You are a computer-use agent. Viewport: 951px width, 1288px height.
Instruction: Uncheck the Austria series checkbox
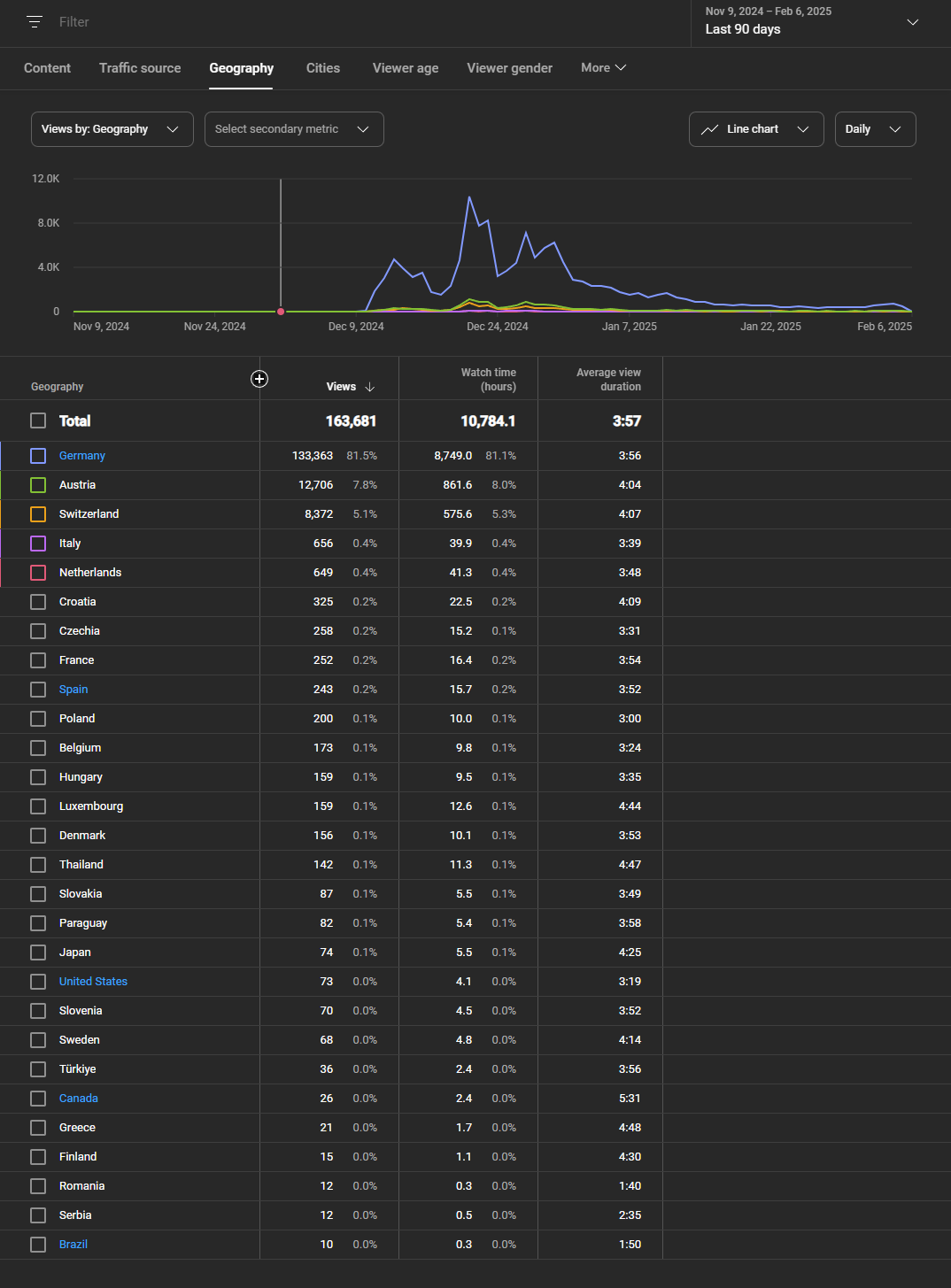point(38,485)
